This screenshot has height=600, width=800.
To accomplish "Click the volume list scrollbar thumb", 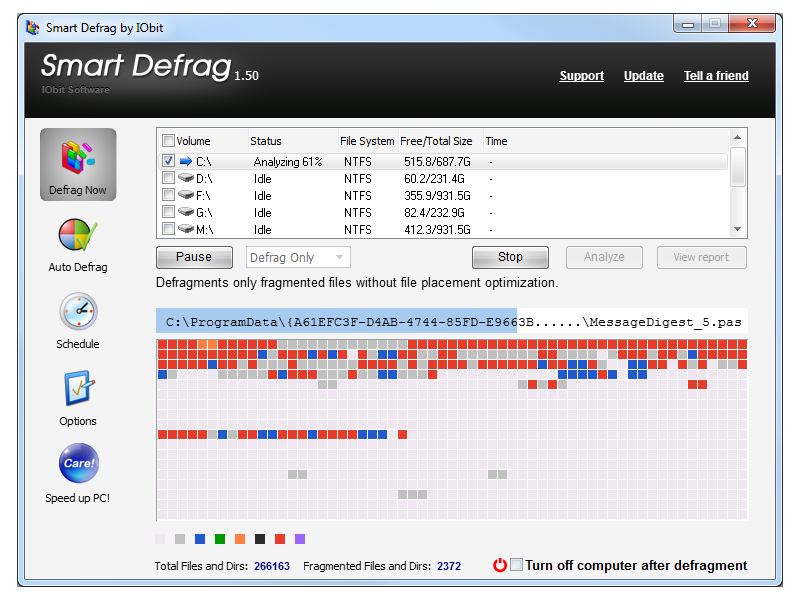I will tap(737, 166).
